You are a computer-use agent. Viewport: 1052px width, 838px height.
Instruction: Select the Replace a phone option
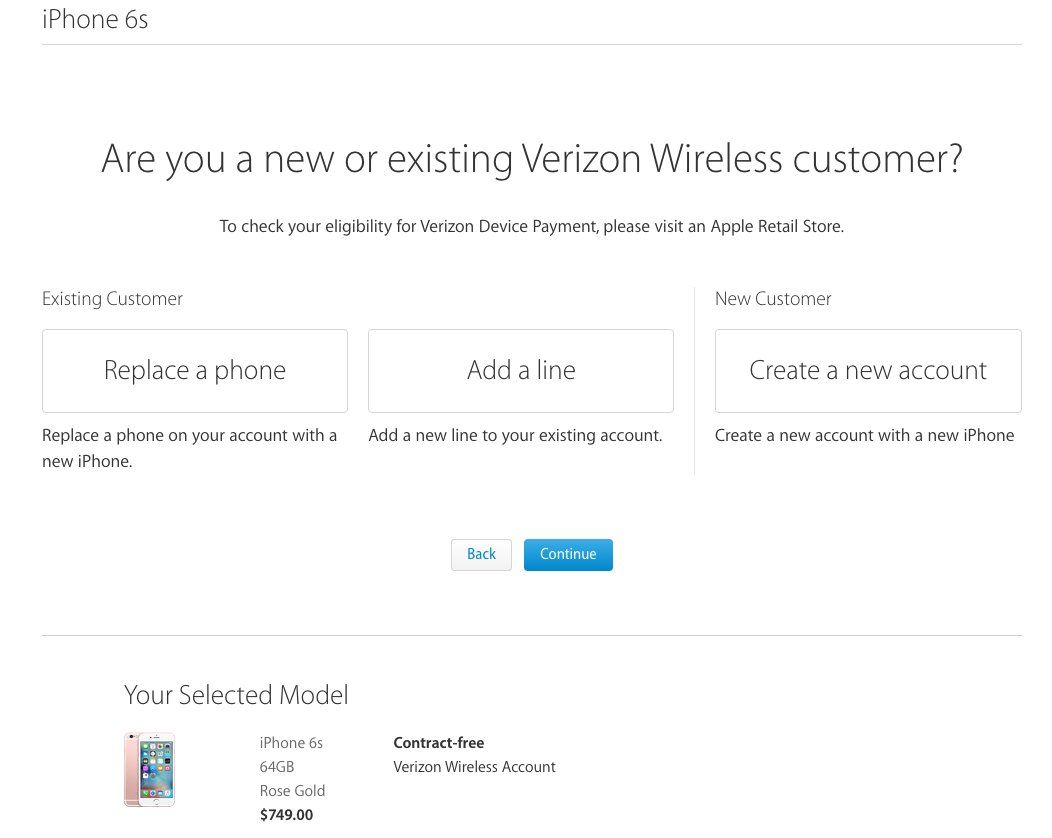pos(195,370)
